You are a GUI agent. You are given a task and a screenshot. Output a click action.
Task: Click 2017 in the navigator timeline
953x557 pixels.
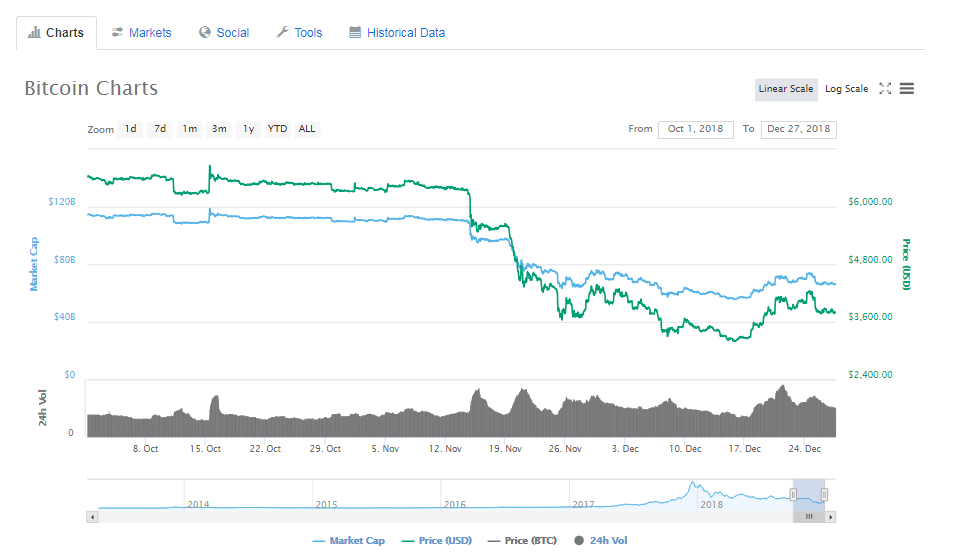583,505
